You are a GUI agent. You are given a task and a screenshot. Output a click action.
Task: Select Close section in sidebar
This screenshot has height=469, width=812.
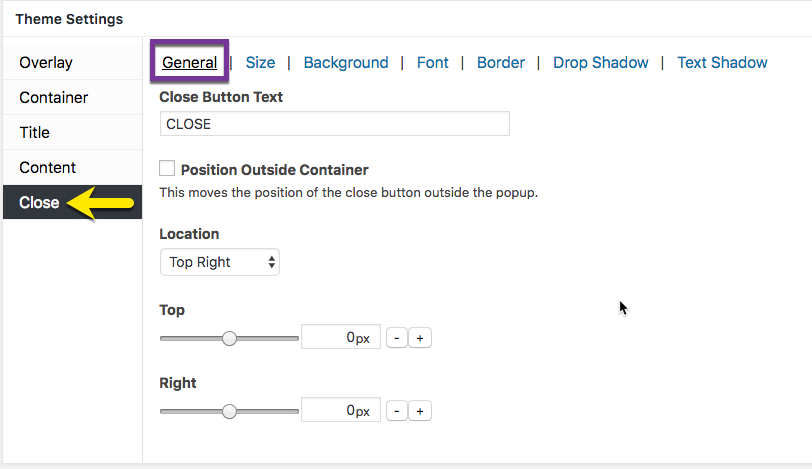coord(40,203)
